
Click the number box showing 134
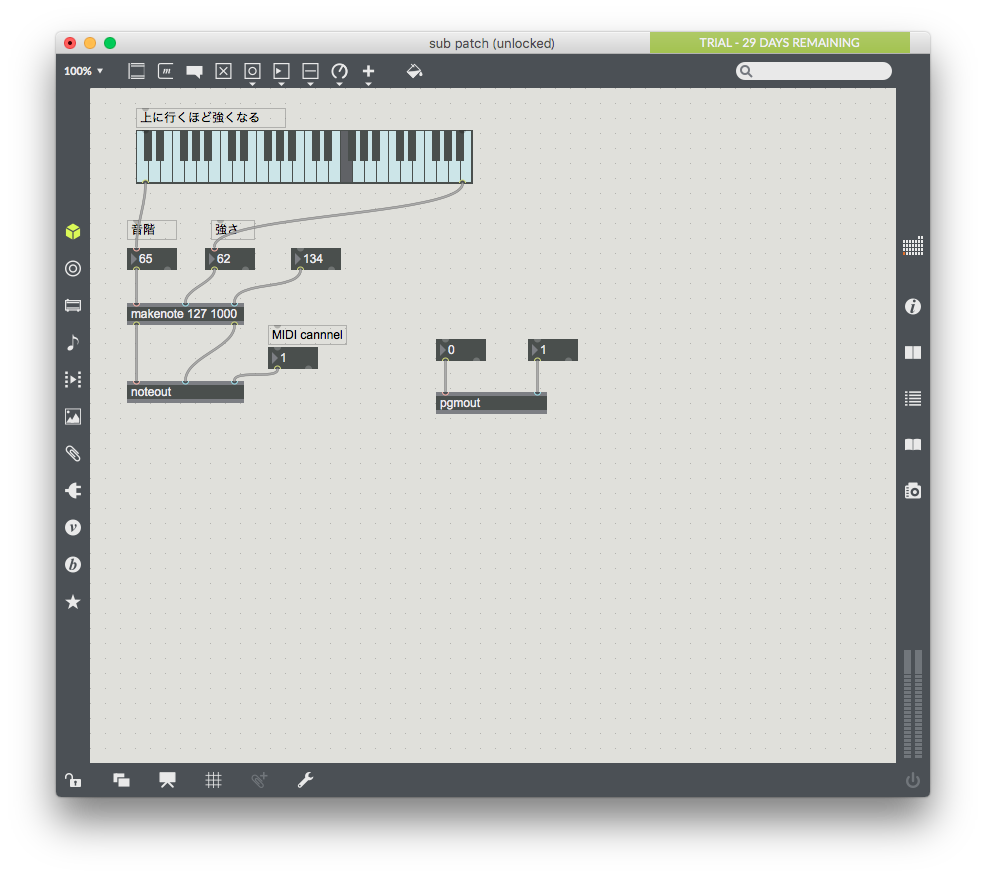click(x=316, y=259)
